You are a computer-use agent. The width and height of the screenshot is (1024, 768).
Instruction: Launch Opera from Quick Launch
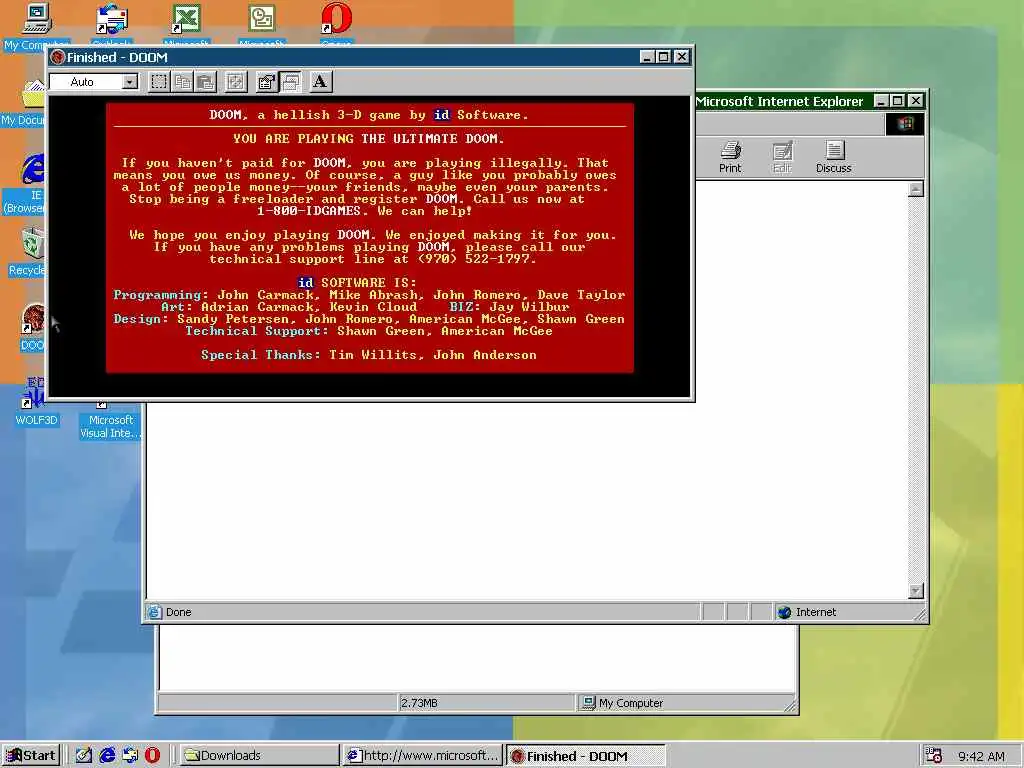coord(152,756)
